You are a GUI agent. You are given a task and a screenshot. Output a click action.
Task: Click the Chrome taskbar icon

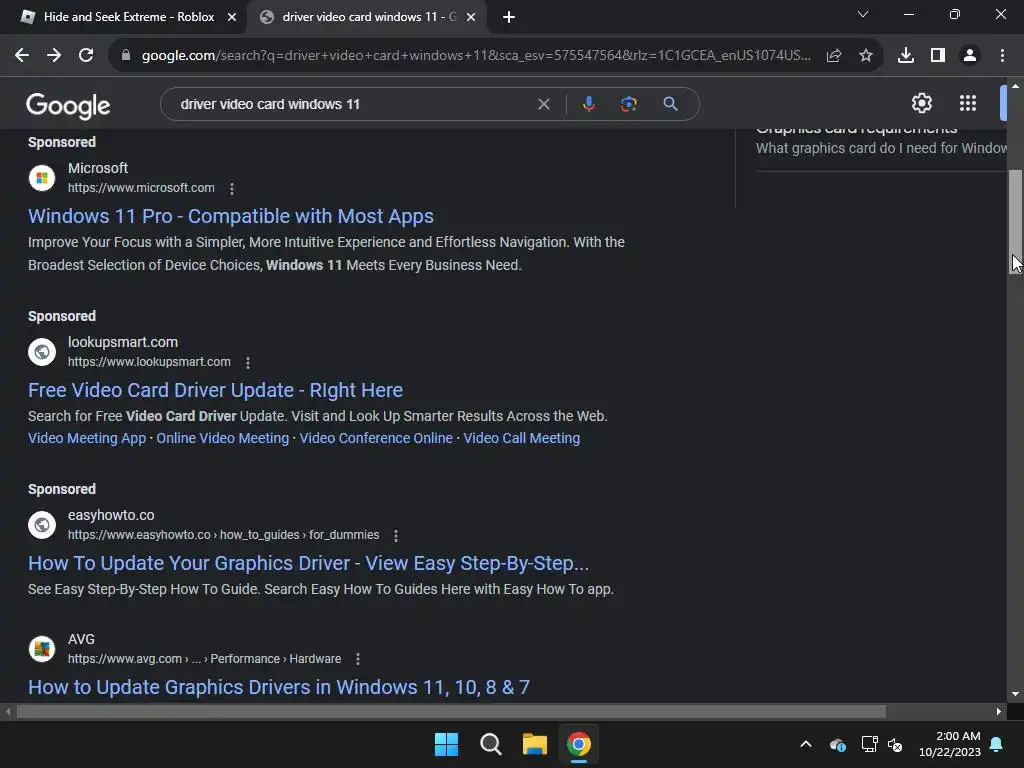coord(579,744)
